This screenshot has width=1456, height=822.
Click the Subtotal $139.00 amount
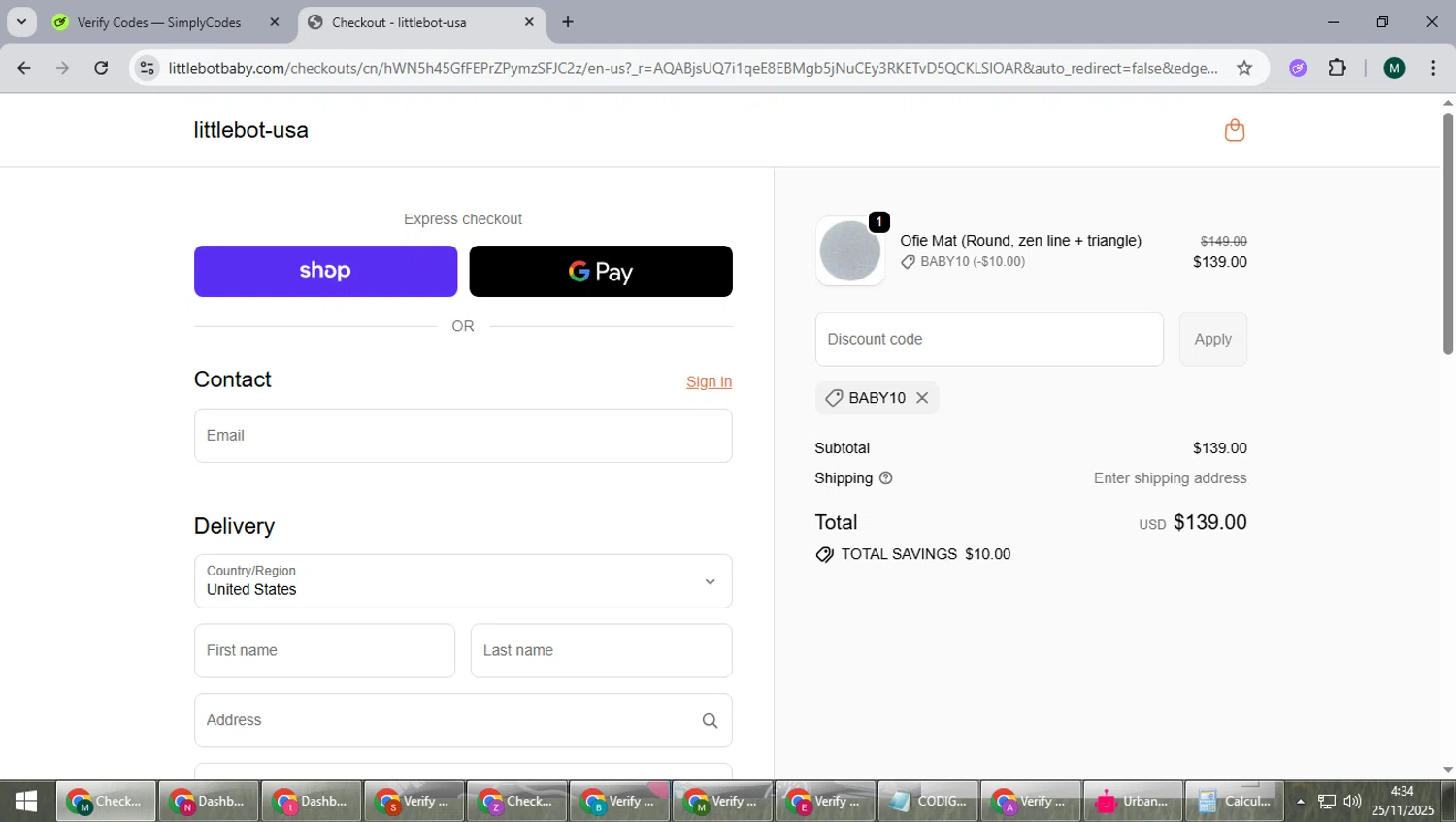coord(1219,448)
